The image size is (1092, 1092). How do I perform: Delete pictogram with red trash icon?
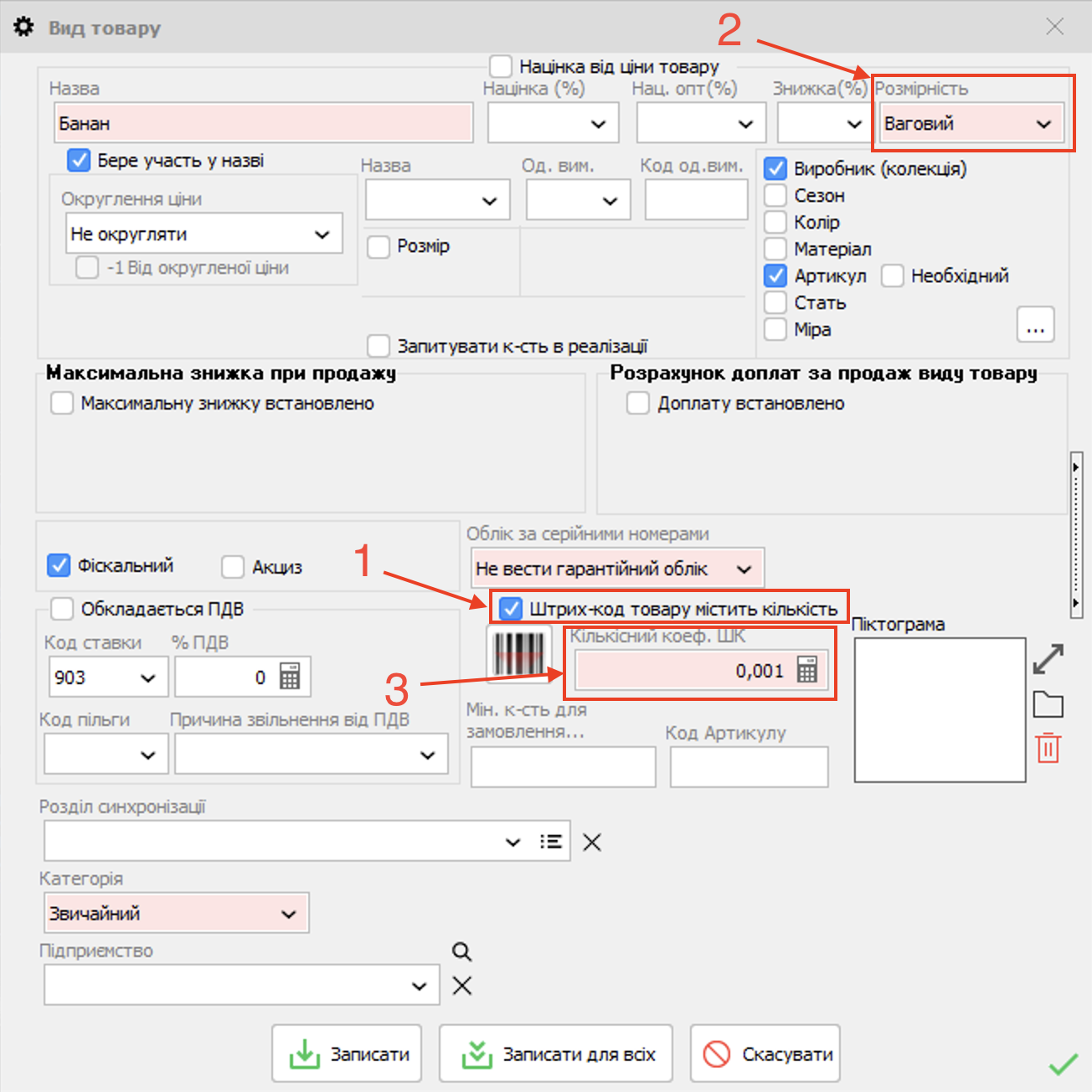1048,748
